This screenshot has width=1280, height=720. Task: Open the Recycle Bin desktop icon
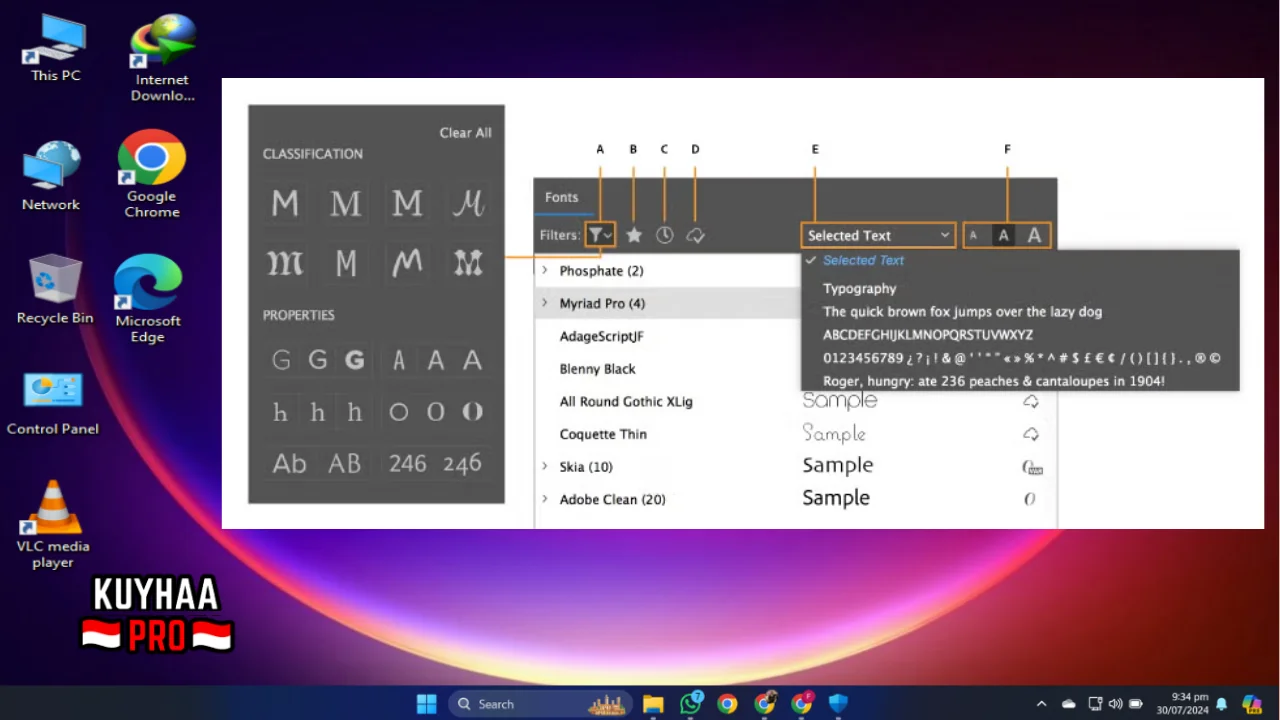[x=55, y=289]
